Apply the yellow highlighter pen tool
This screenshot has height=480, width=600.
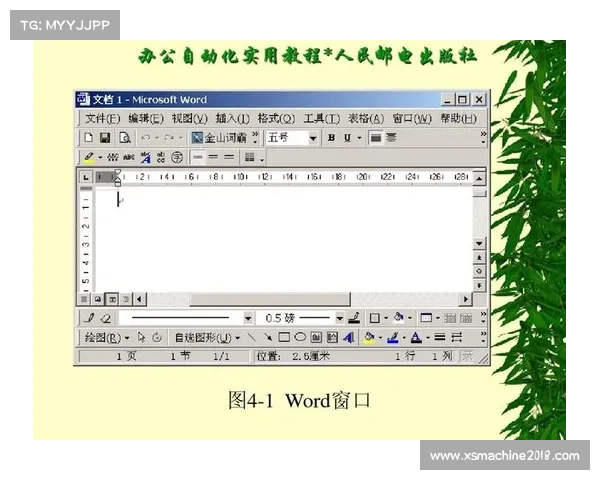89,157
